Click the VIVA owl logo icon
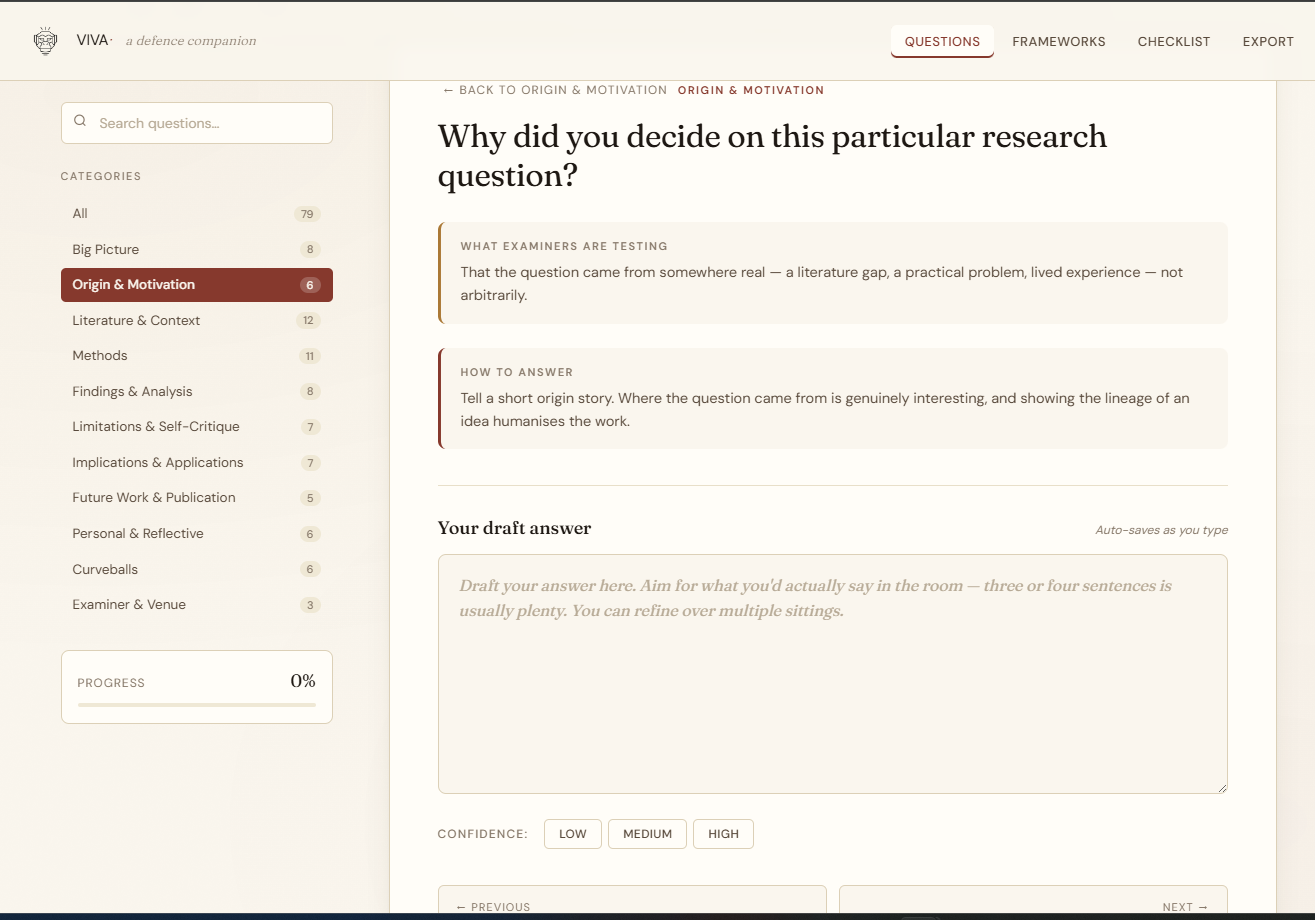Image resolution: width=1315 pixels, height=920 pixels. [x=45, y=41]
